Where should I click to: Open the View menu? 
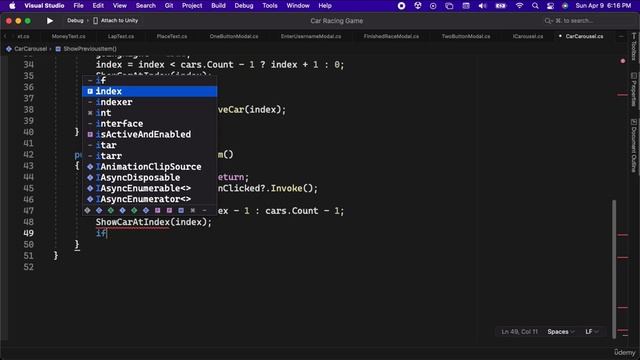pyautogui.click(x=120, y=6)
